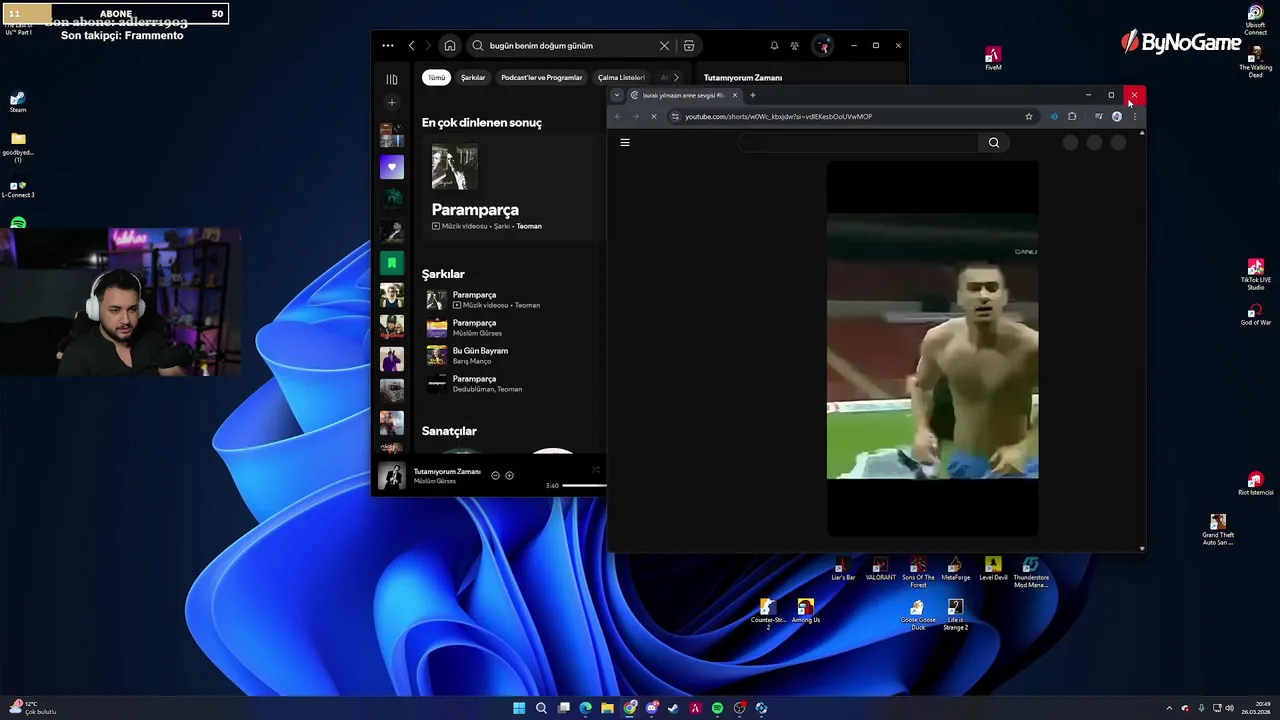Open Discord from the taskbar
1280x720 pixels.
(x=651, y=708)
